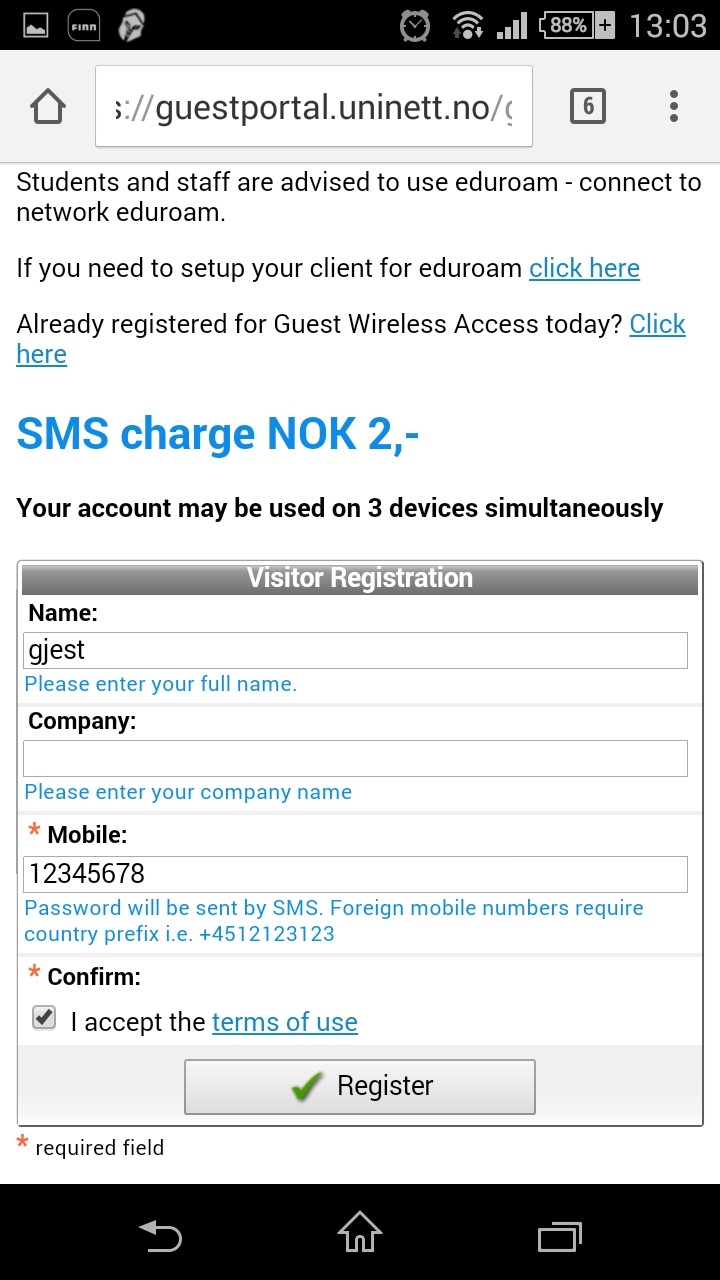Open the browser three-dot overflow menu

click(x=674, y=106)
